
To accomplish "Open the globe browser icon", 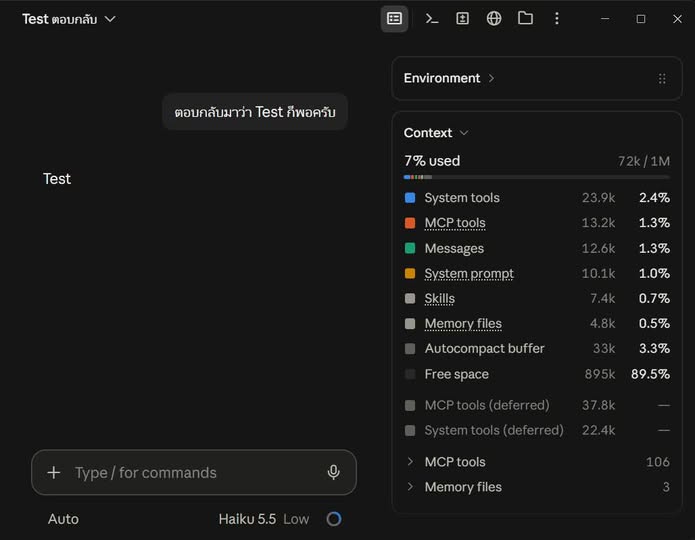I will tap(494, 19).
